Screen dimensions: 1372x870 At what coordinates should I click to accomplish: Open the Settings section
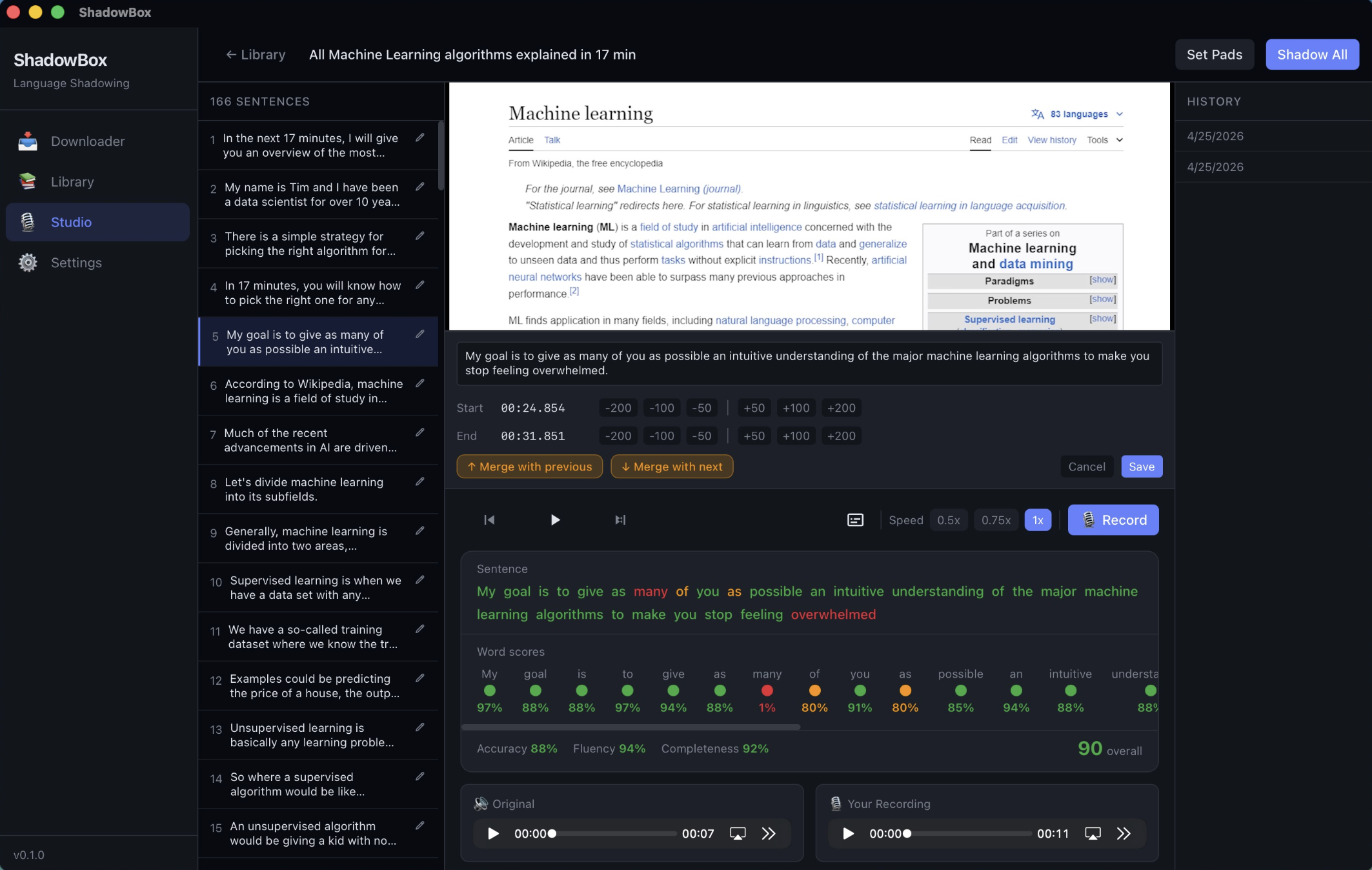tap(97, 263)
